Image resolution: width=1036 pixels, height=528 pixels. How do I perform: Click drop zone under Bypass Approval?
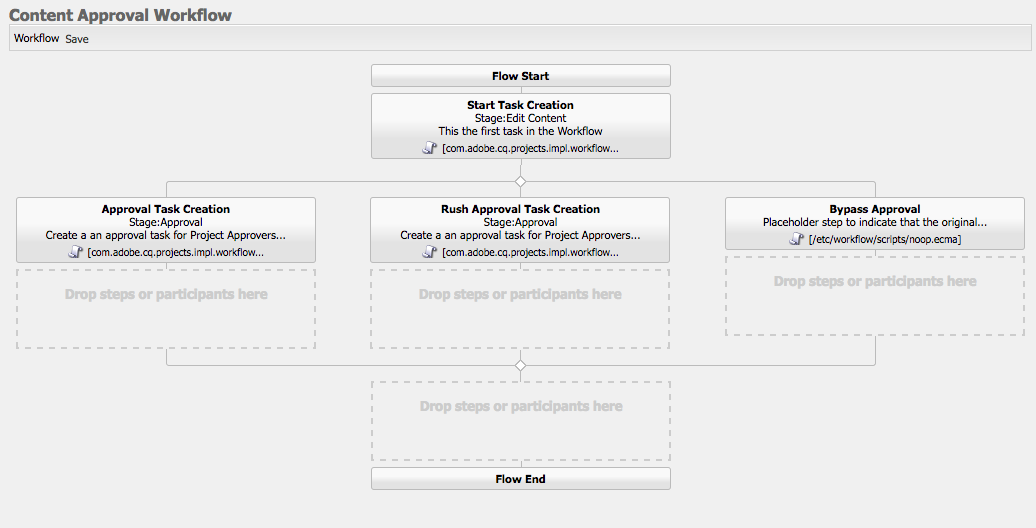point(875,295)
